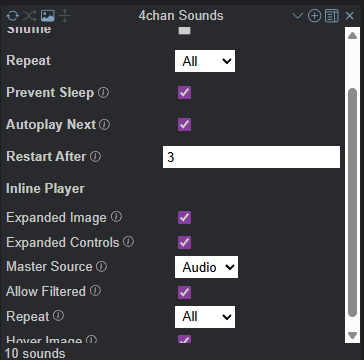Click the vertical expand arrows icon
Screen dimensions: 364x360
coord(65,16)
